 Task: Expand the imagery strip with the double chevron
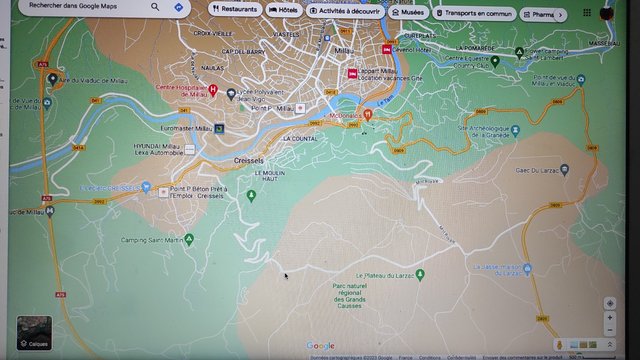(x=610, y=345)
